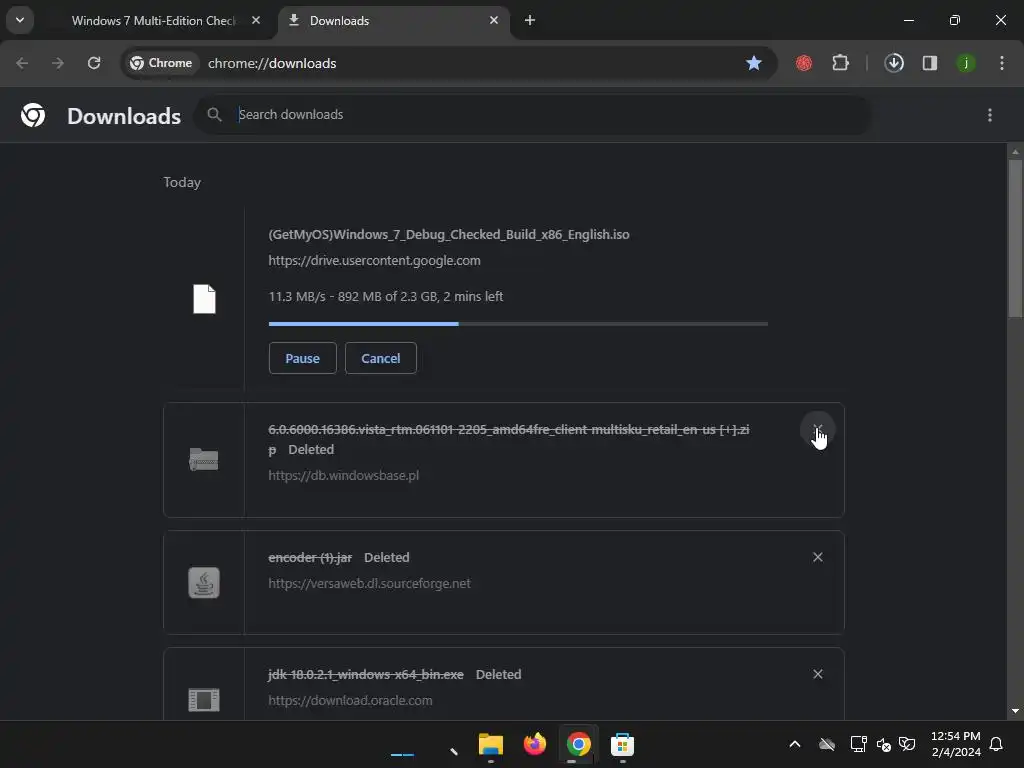Image resolution: width=1024 pixels, height=768 pixels.
Task: Open Chrome three-dot main menu
Action: click(x=1002, y=63)
